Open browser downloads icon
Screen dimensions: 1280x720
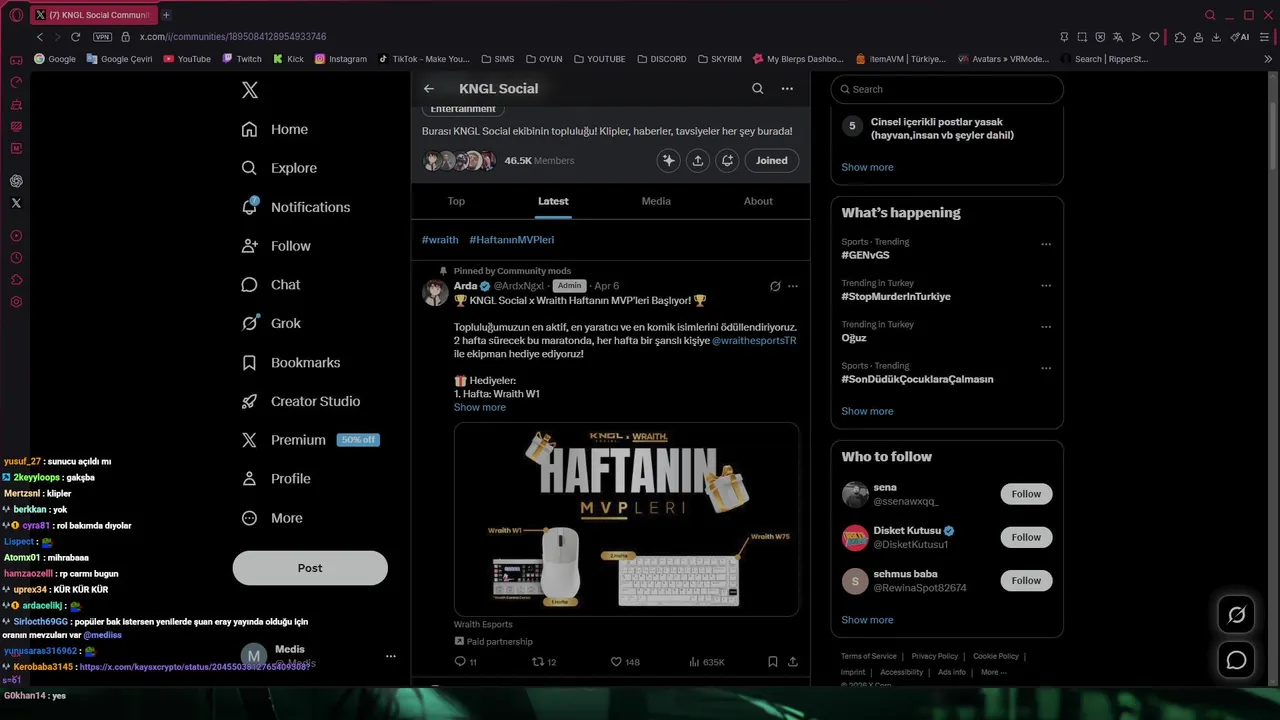pos(1216,37)
